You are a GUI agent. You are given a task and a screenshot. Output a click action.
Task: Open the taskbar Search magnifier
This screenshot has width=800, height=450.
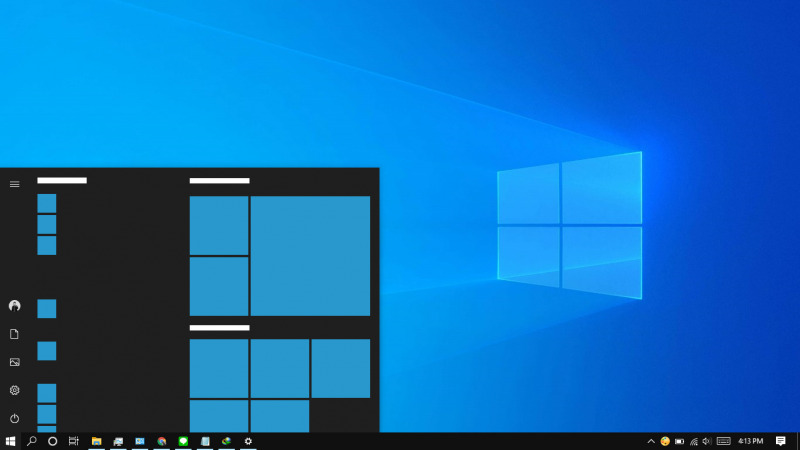[32, 441]
